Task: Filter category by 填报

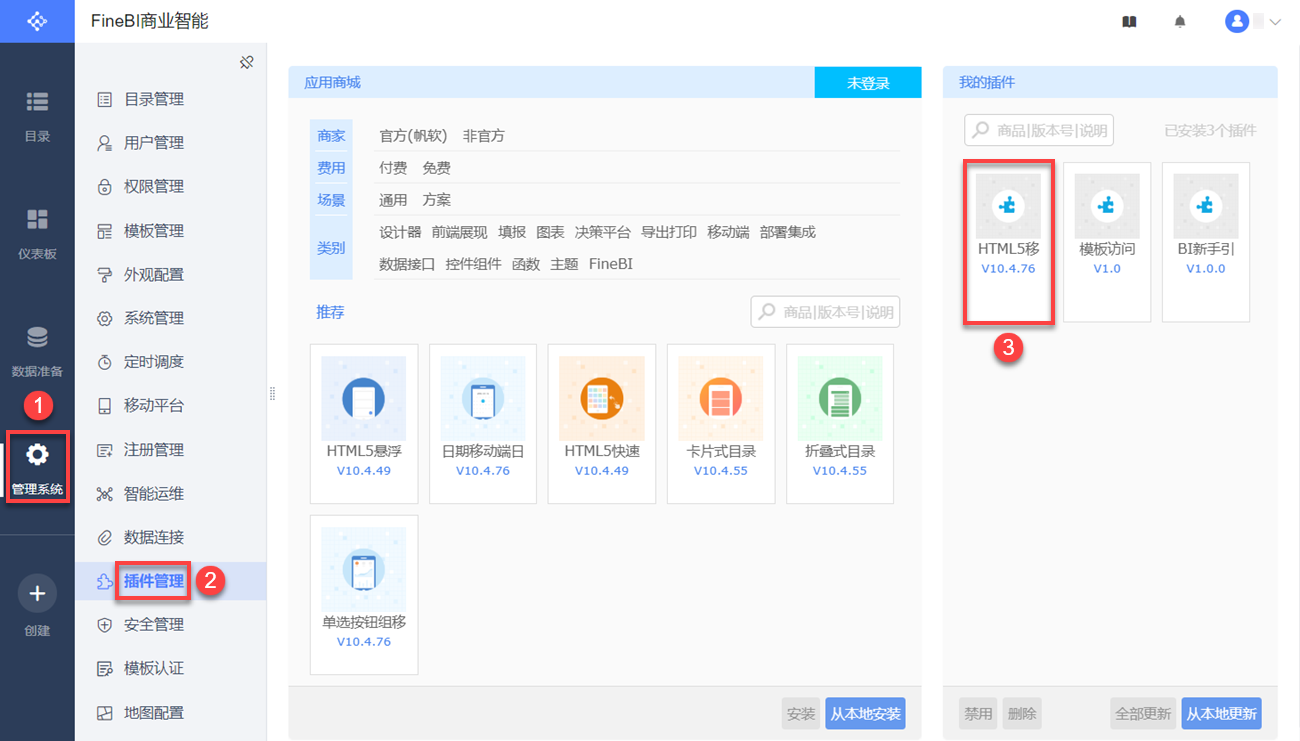Action: 512,232
